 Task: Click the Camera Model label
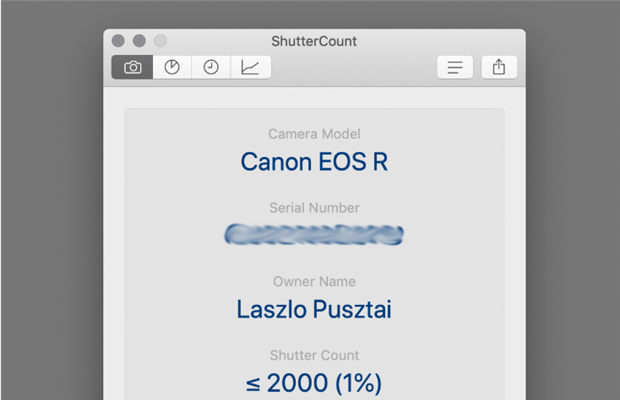(314, 134)
